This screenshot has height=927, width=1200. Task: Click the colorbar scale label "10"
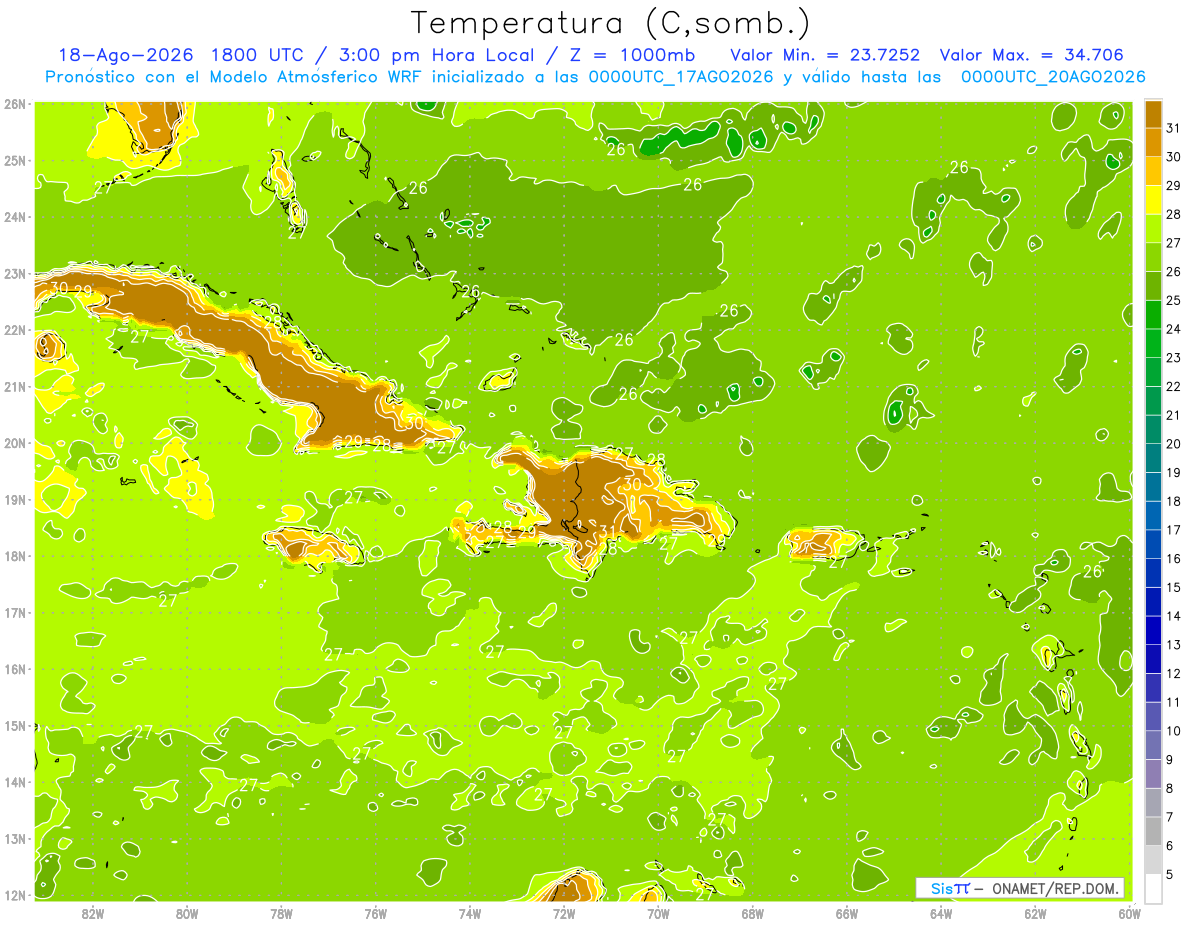[x=1173, y=731]
